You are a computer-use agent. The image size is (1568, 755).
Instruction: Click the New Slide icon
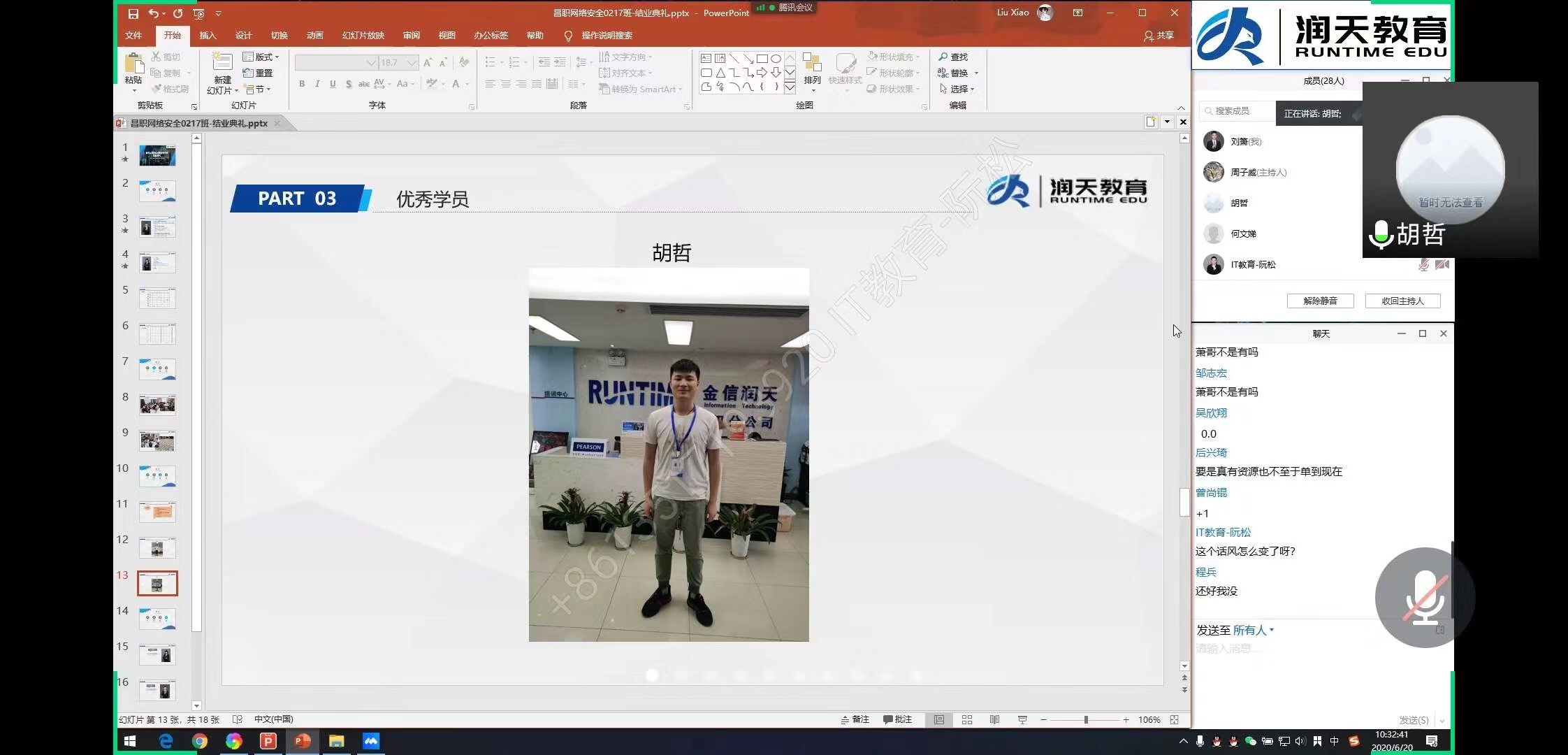(x=222, y=62)
